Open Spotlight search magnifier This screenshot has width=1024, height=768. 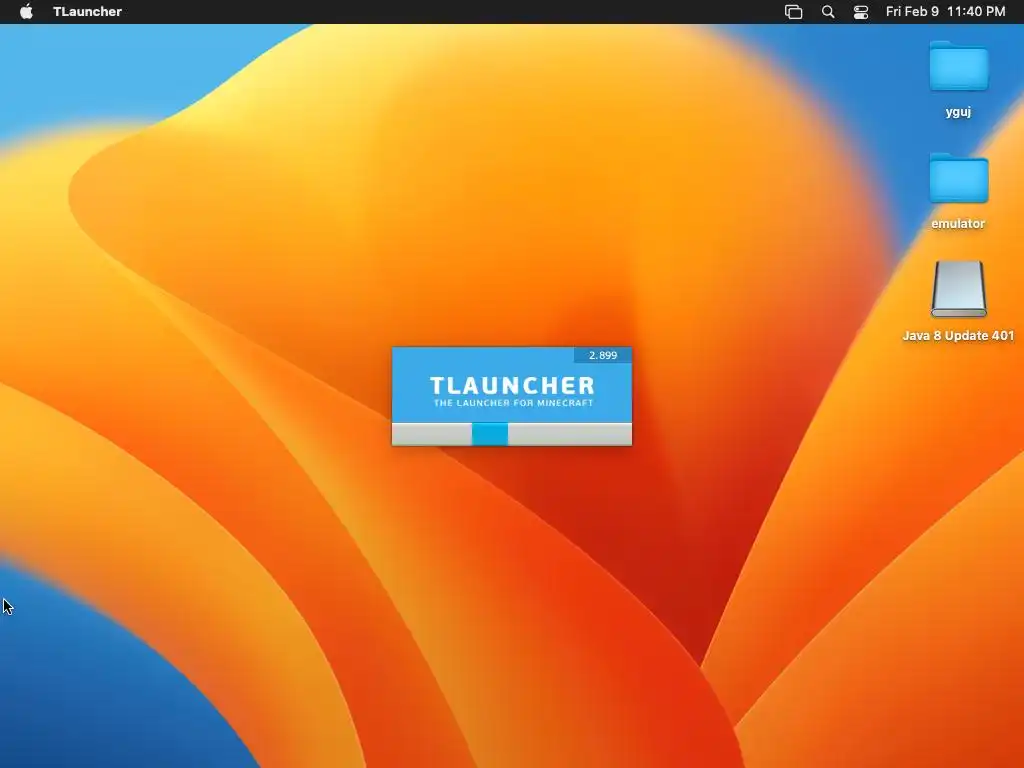tap(828, 12)
